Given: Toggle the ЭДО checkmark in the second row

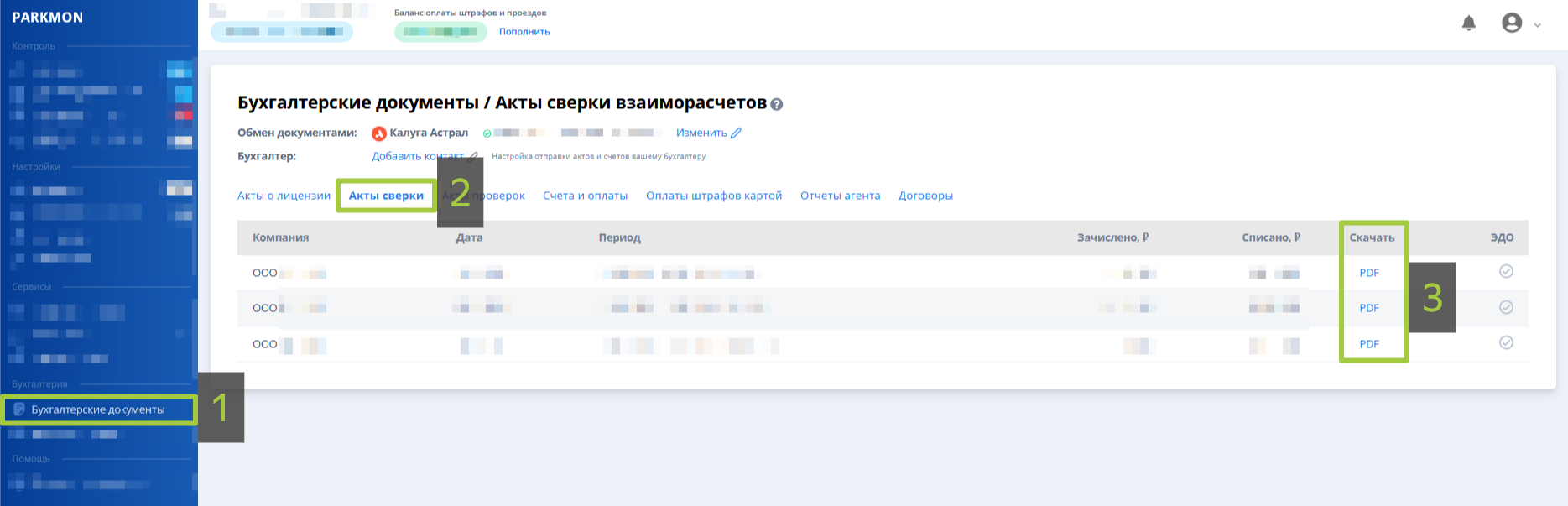Looking at the screenshot, I should pos(1506,307).
